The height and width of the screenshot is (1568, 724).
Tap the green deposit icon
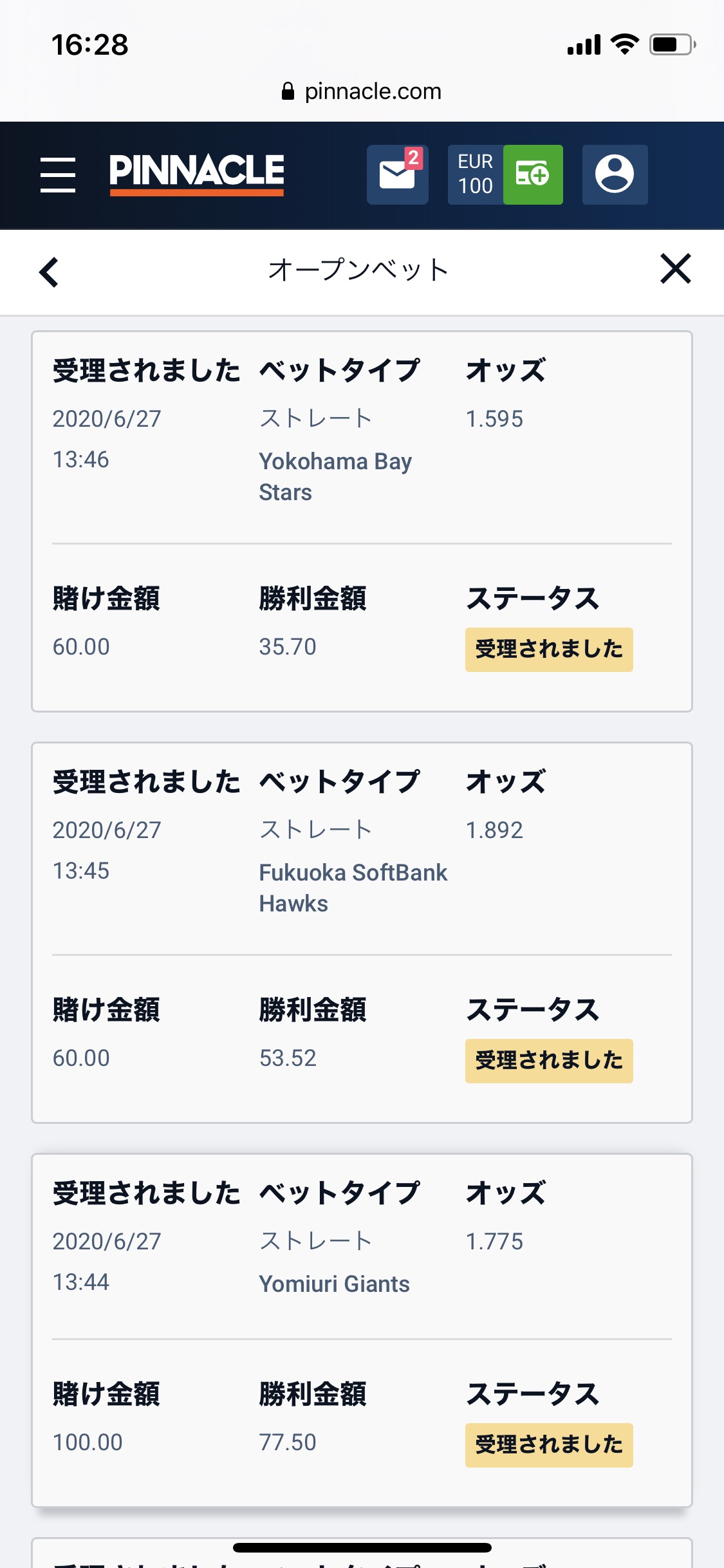click(x=533, y=174)
